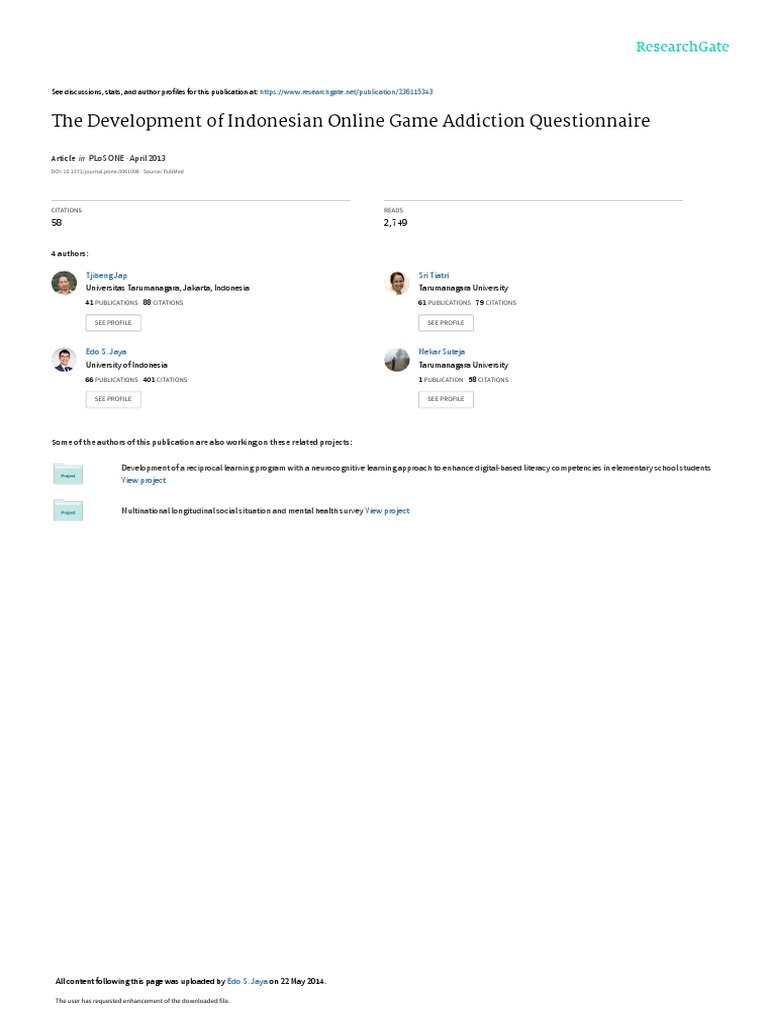Click See Profile under Nekar Suteja

(446, 399)
